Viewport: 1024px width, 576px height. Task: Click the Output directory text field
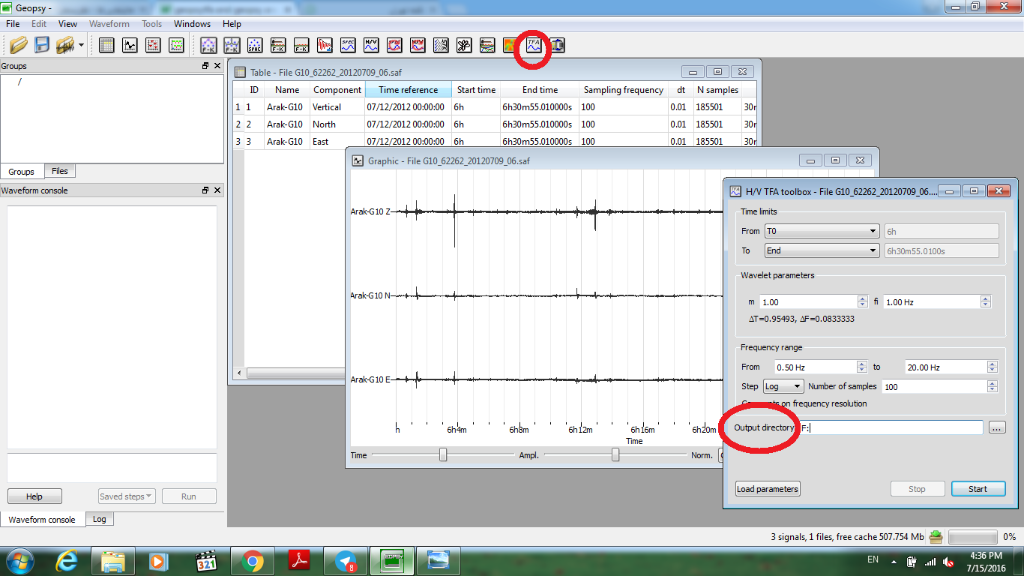890,428
